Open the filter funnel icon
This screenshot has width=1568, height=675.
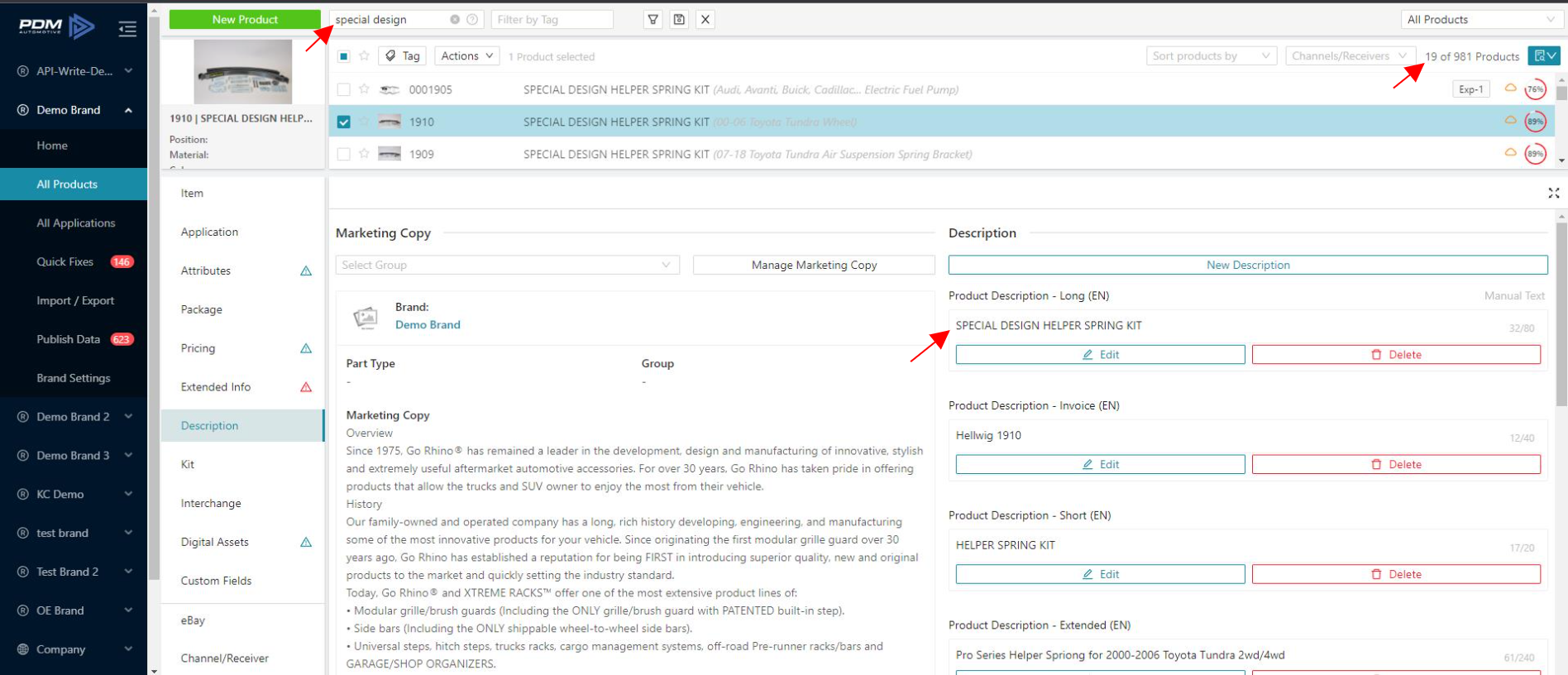click(x=653, y=19)
